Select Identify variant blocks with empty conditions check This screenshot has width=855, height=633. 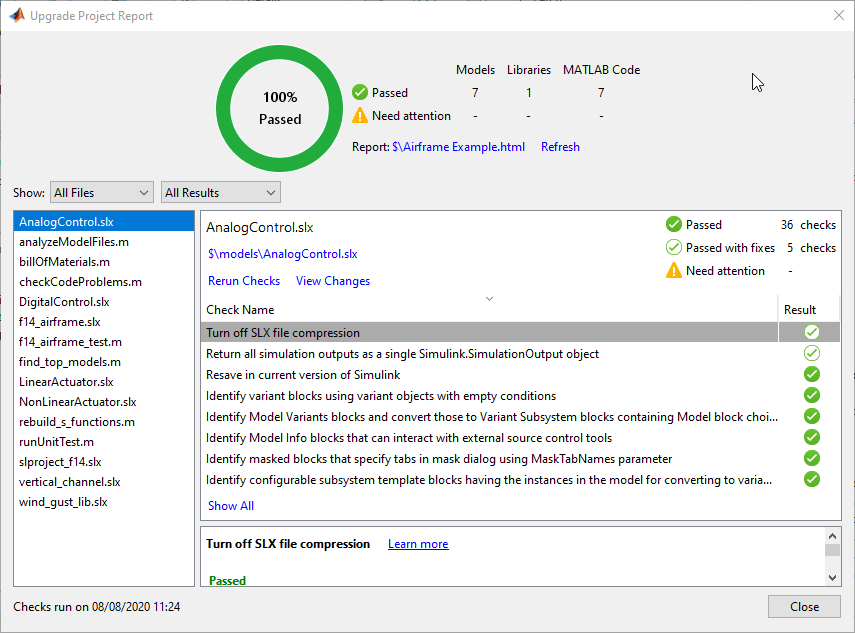pos(489,396)
